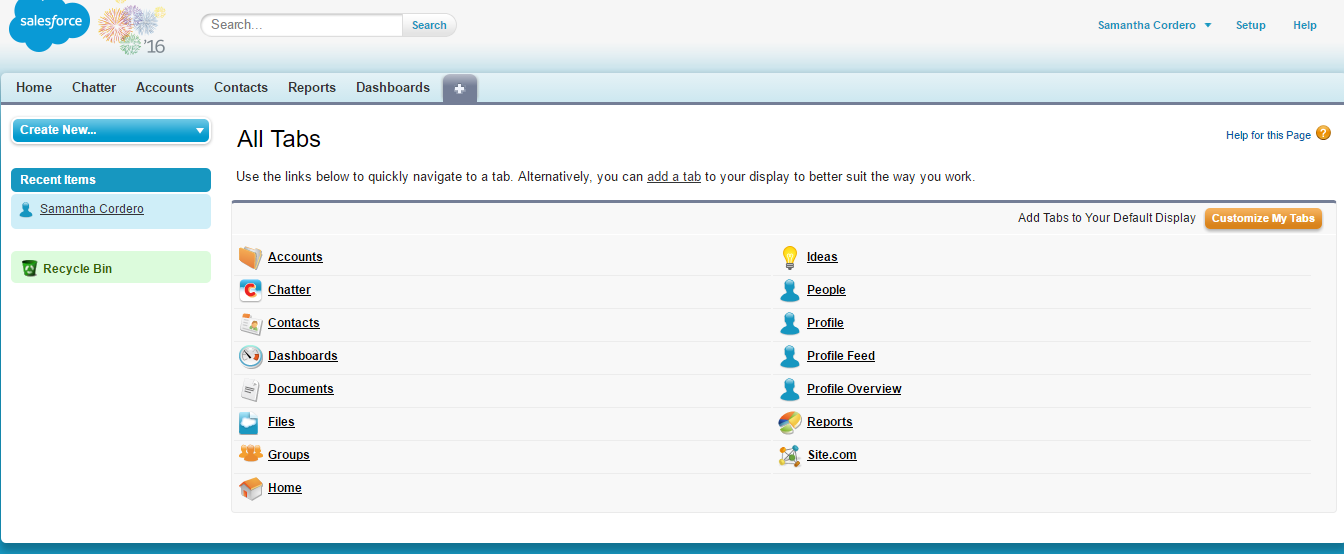This screenshot has height=554, width=1344.
Task: Open the People link
Action: click(826, 290)
